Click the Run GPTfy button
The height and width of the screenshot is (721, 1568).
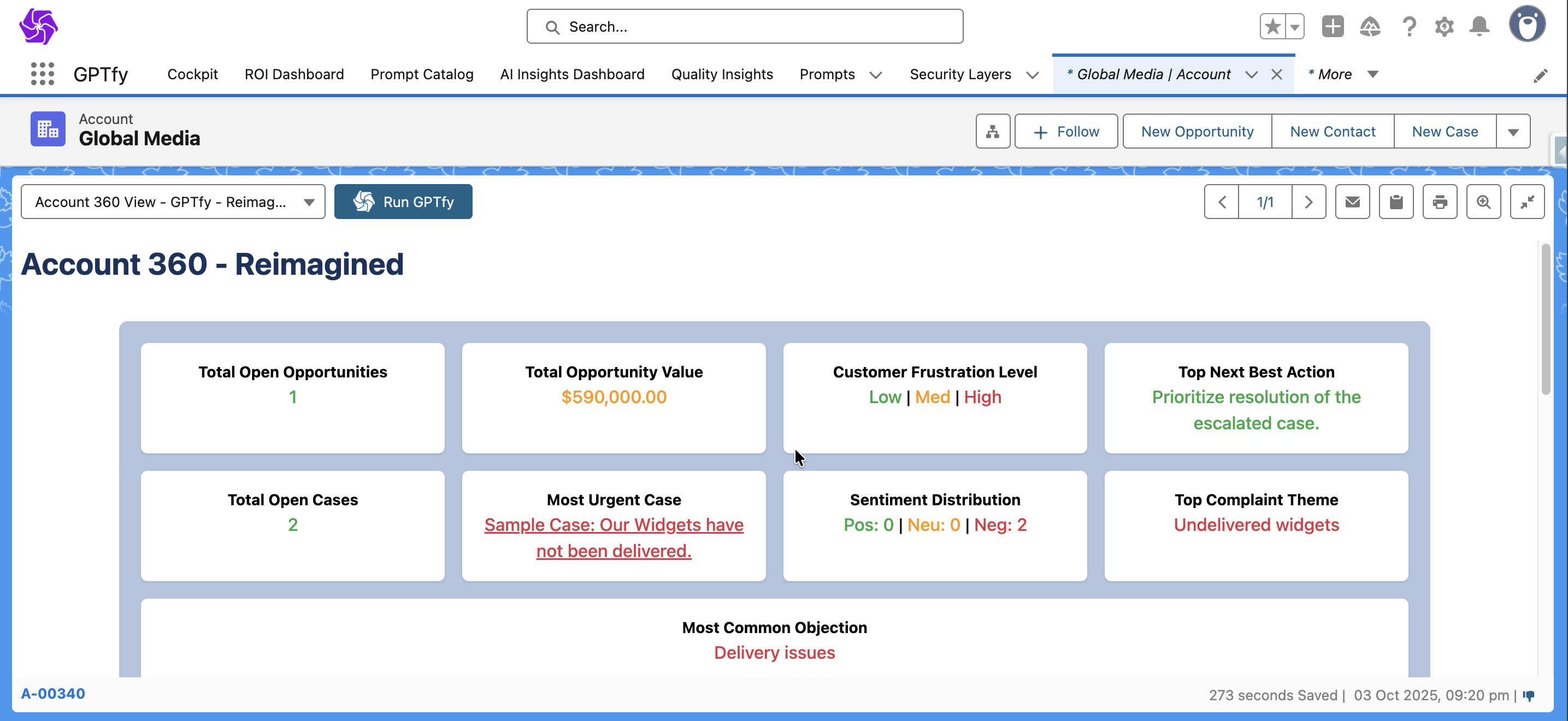pyautogui.click(x=403, y=202)
